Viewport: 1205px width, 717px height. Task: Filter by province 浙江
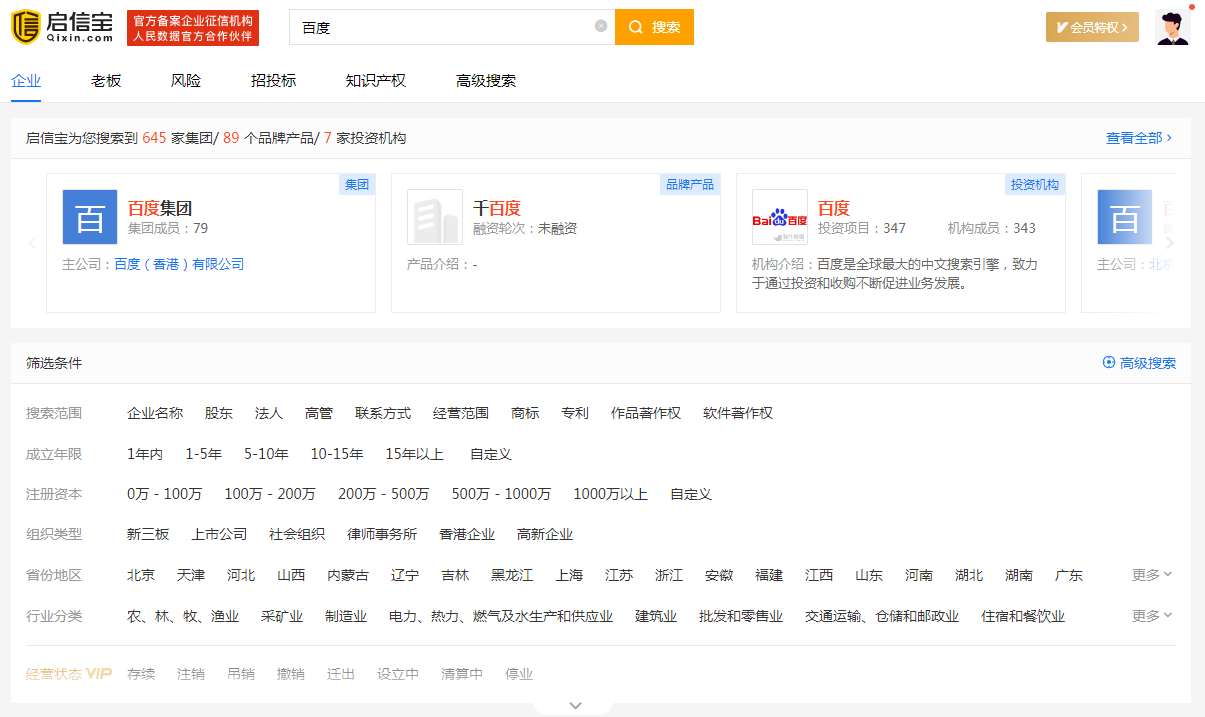669,575
